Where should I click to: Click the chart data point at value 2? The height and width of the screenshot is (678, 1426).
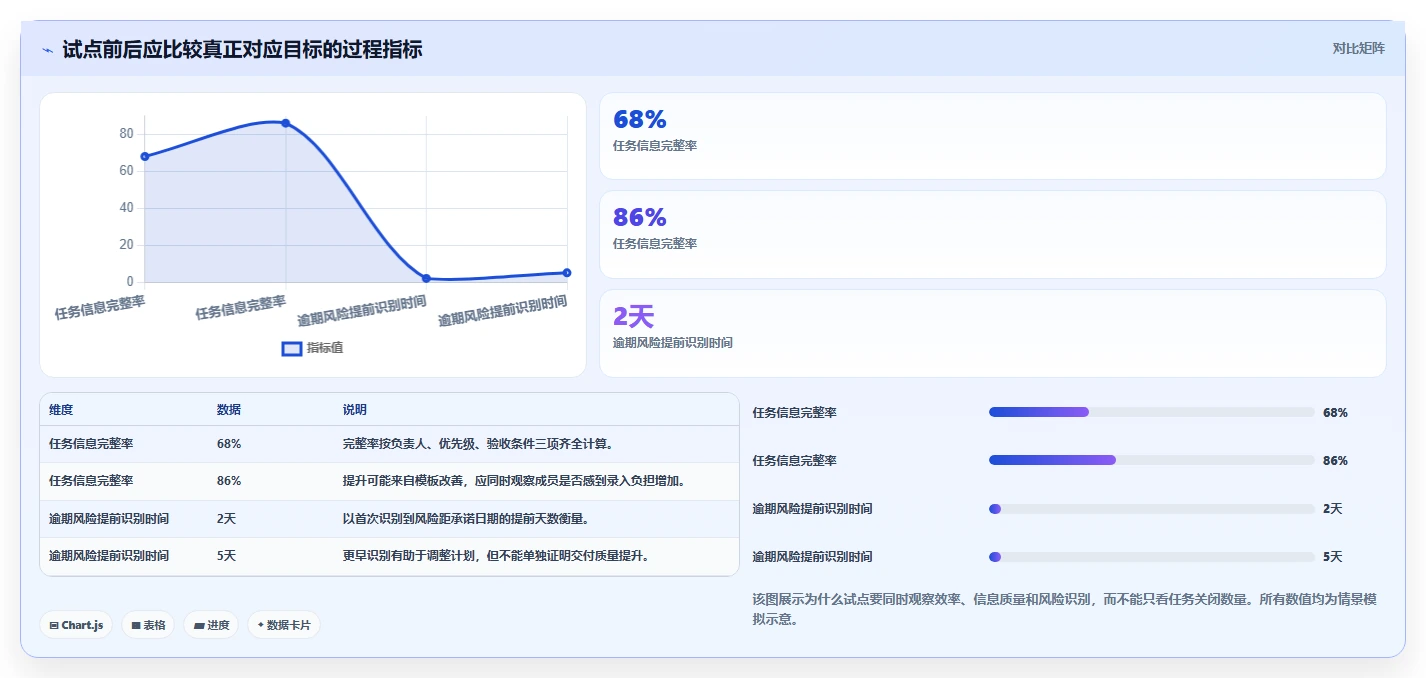(426, 278)
